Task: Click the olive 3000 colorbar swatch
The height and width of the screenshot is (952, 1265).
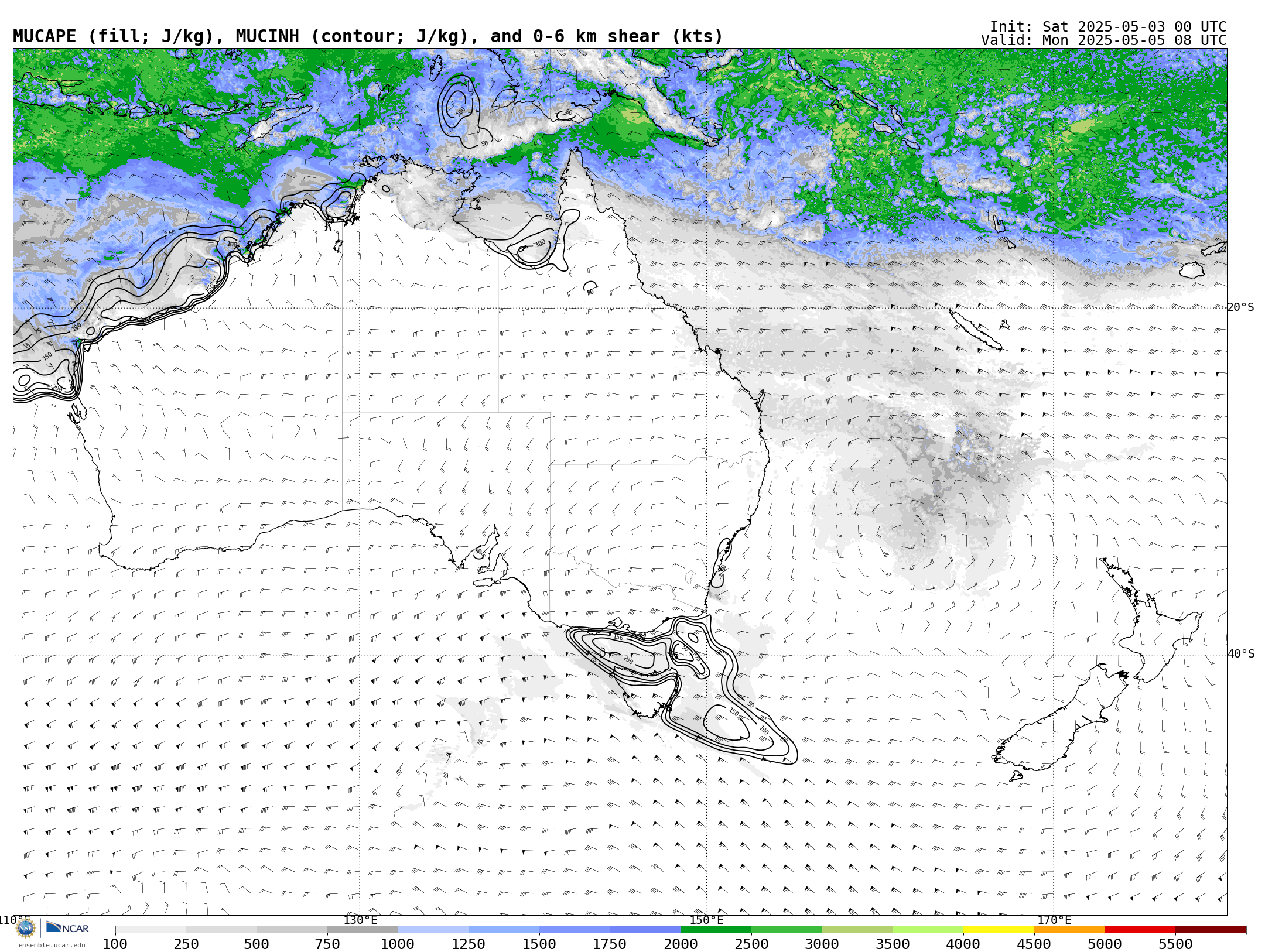Action: tap(857, 930)
